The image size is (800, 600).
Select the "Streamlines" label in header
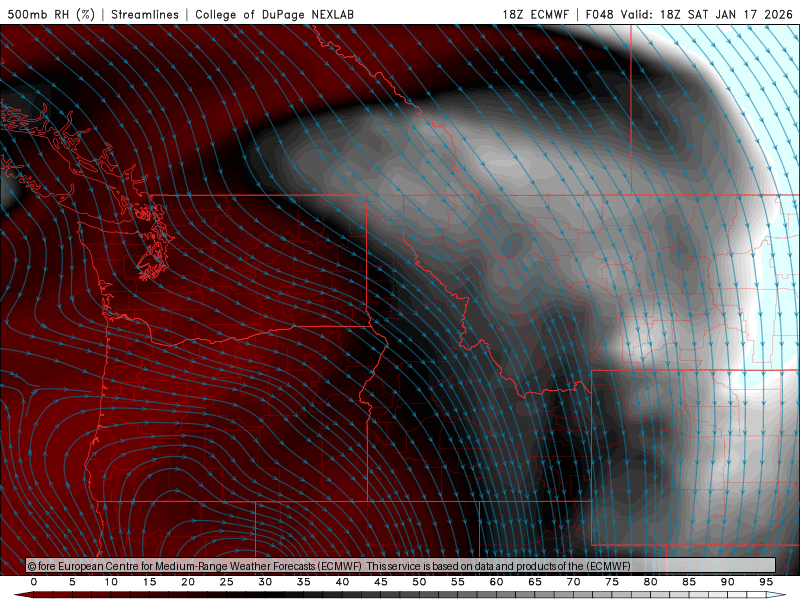145,14
